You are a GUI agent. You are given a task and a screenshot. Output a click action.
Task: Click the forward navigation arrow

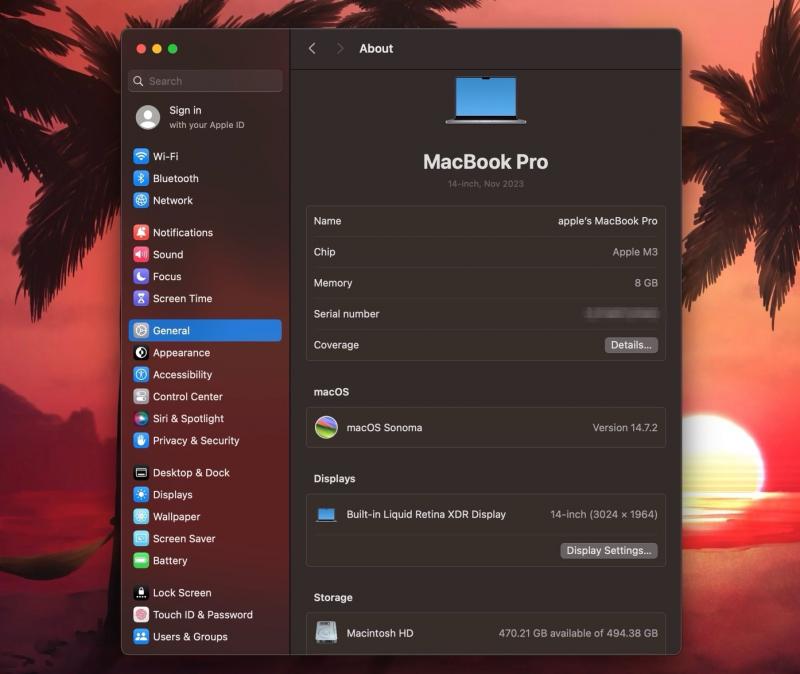tap(340, 48)
